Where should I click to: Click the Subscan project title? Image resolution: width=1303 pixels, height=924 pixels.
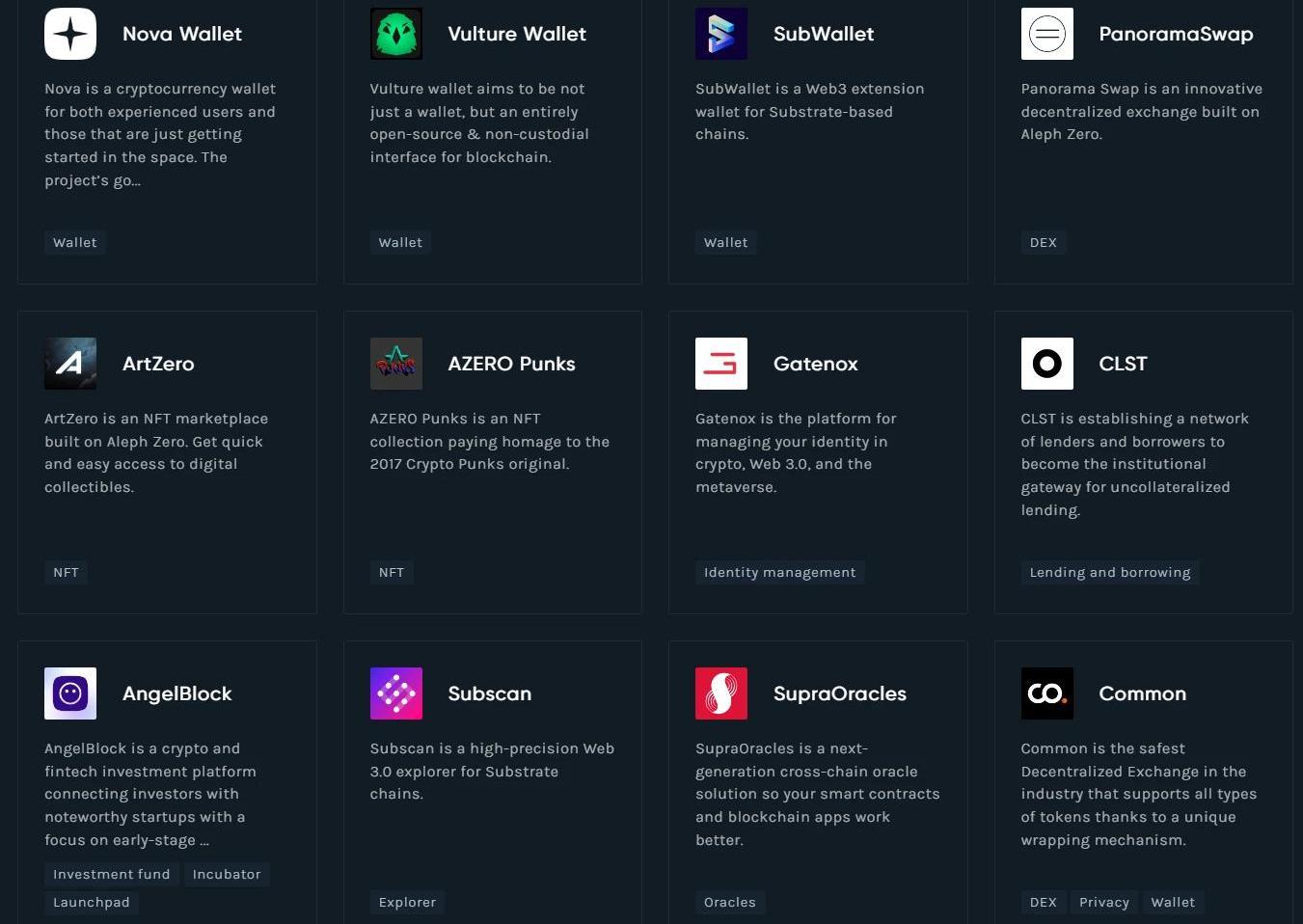(x=490, y=693)
